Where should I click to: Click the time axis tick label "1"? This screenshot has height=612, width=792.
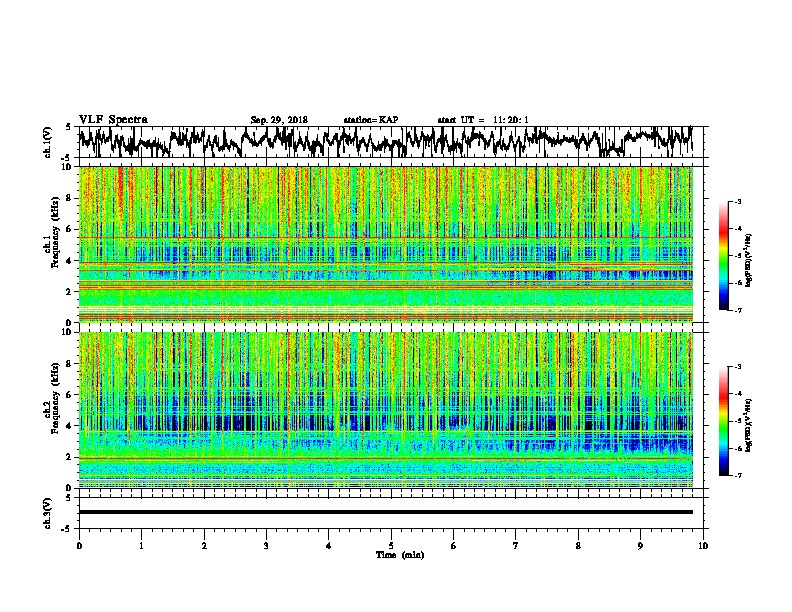pos(141,546)
